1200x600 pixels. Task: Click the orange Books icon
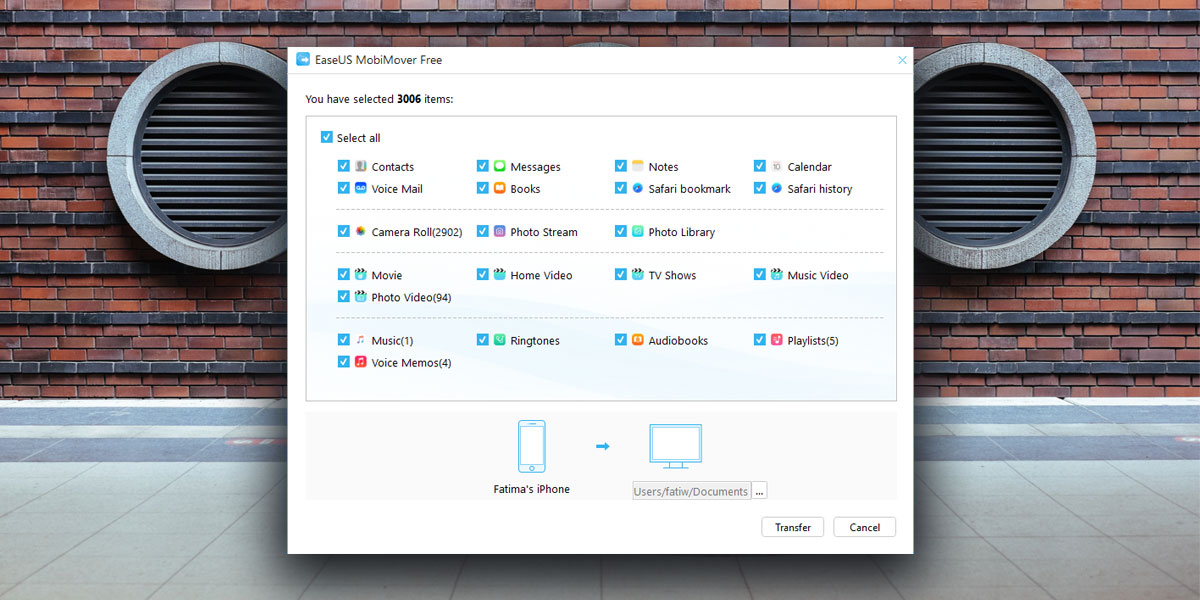[x=499, y=188]
